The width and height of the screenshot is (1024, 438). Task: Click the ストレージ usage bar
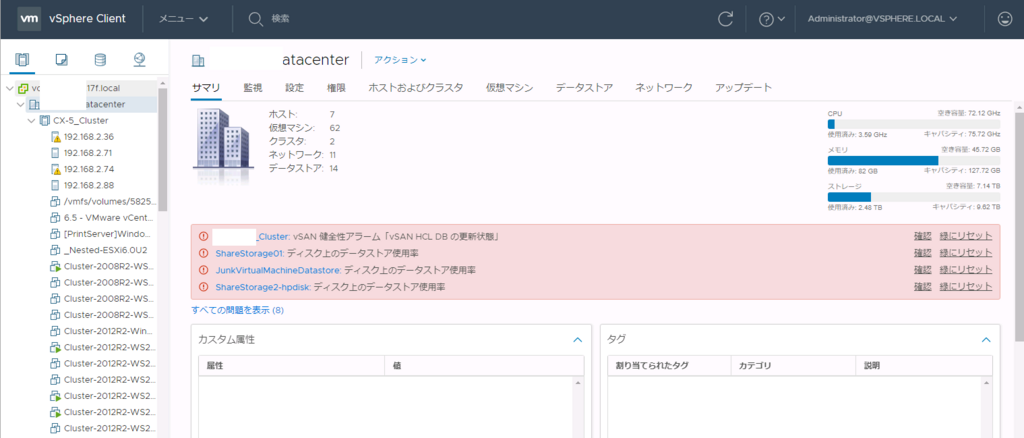tap(914, 197)
